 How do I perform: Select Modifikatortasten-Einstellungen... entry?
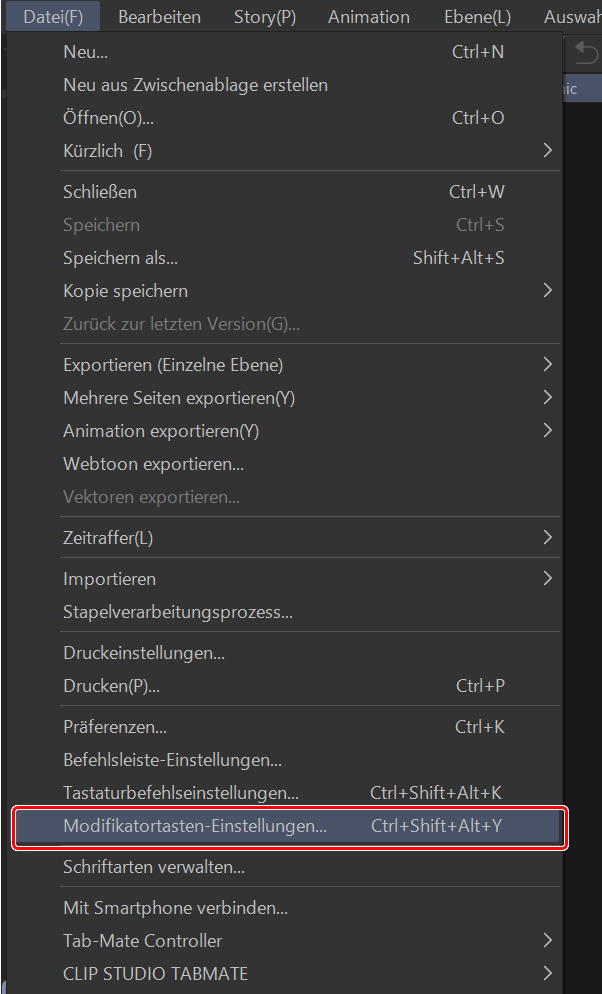point(195,827)
